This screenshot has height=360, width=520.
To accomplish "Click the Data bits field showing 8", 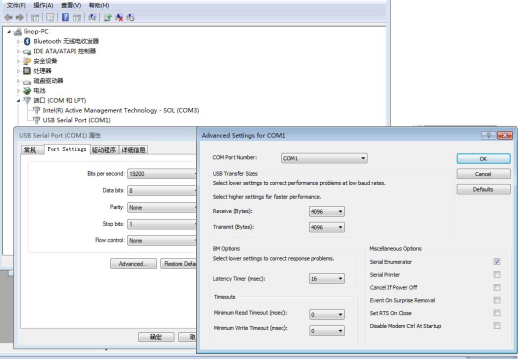I will click(x=162, y=190).
